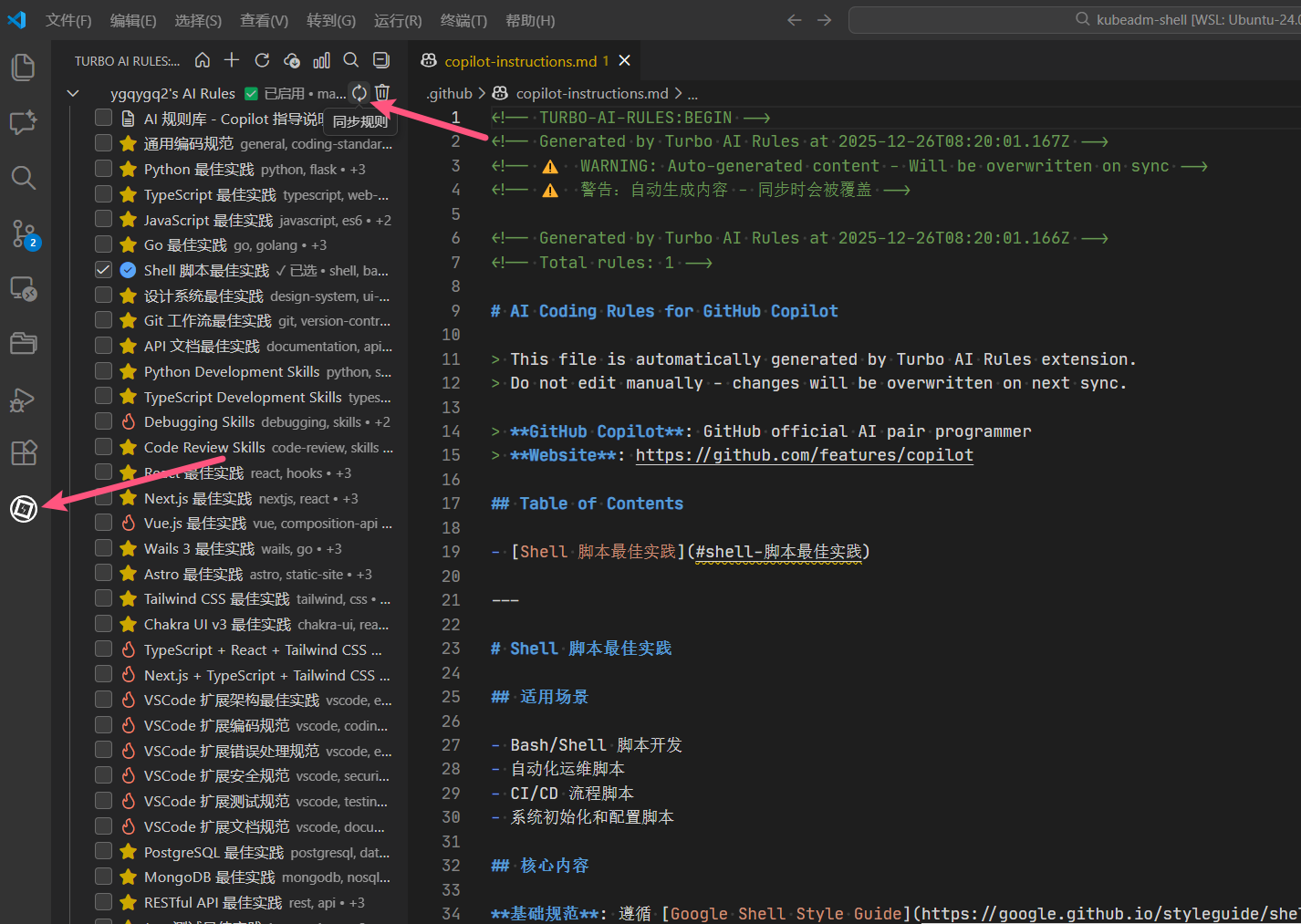This screenshot has height=924, width=1301.
Task: Open Source Control in the activity bar
Action: 24,234
